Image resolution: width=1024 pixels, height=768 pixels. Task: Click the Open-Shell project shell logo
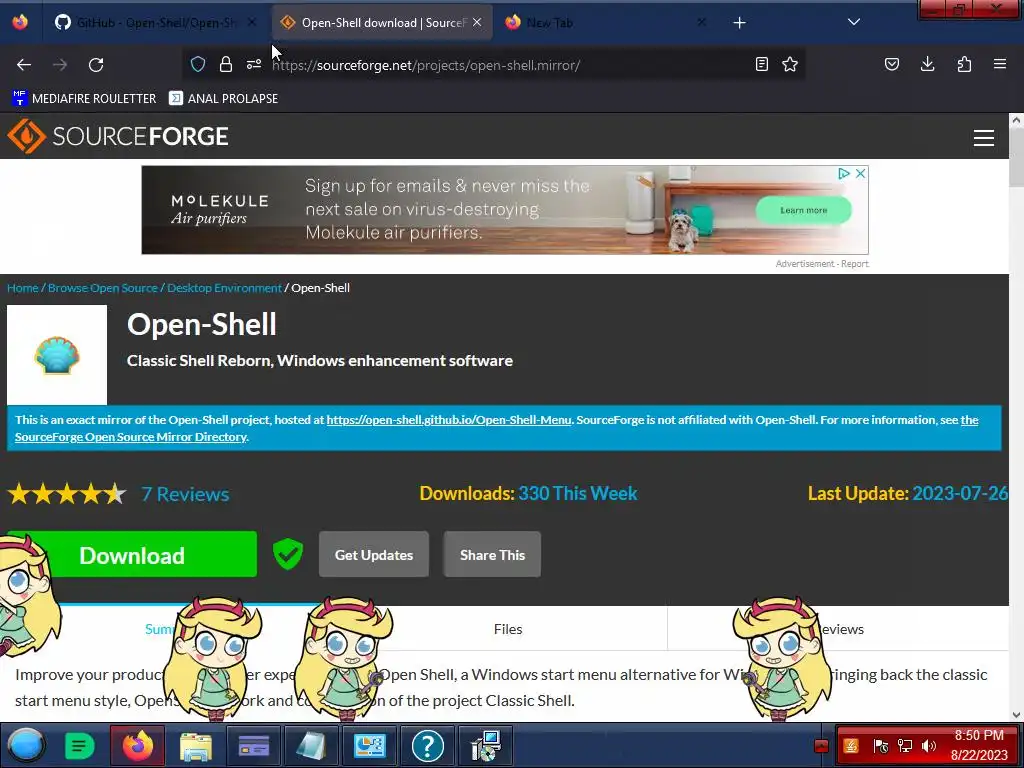[x=57, y=355]
